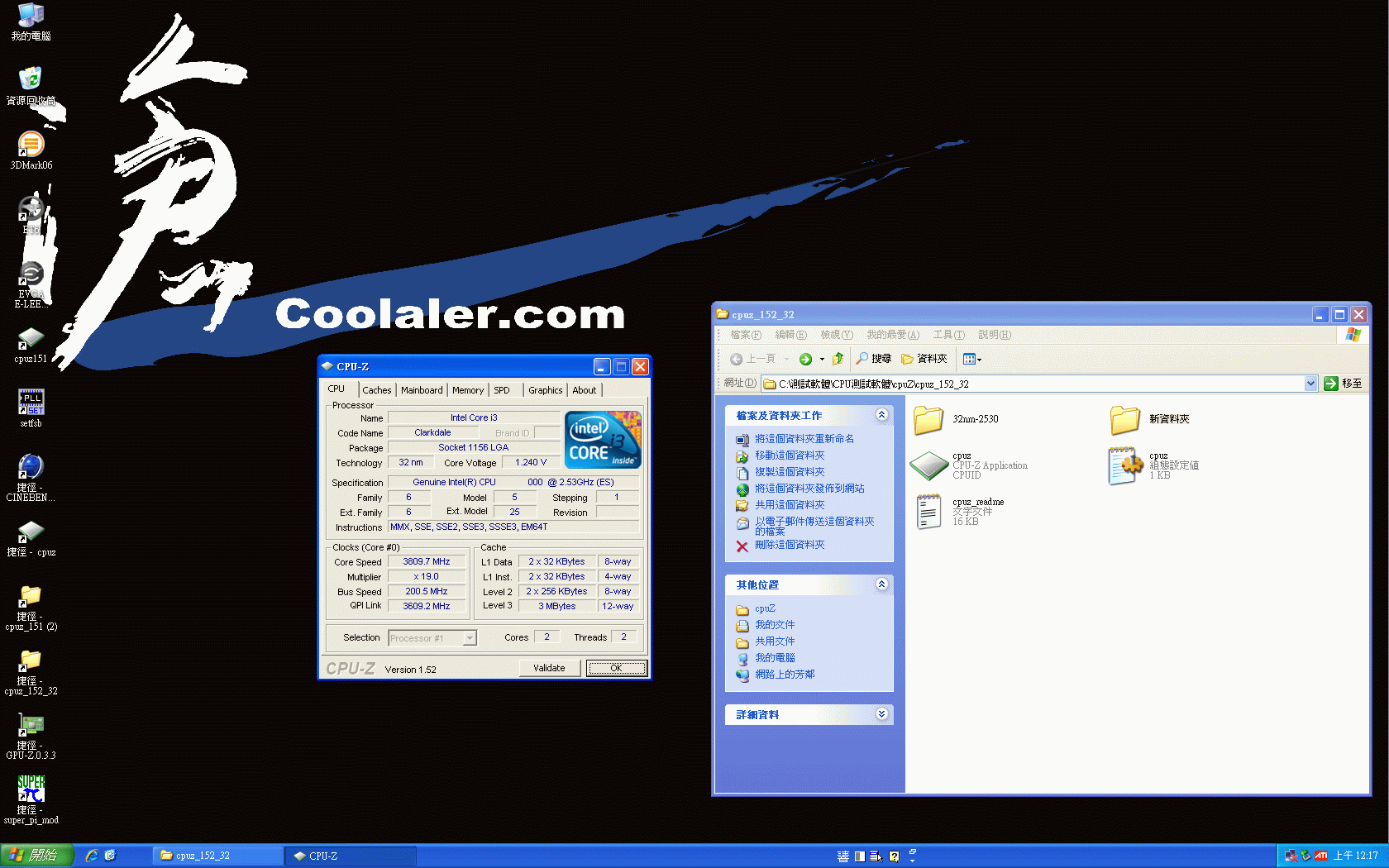1389x868 pixels.
Task: Select the cpuz_readme text file
Action: click(x=961, y=512)
